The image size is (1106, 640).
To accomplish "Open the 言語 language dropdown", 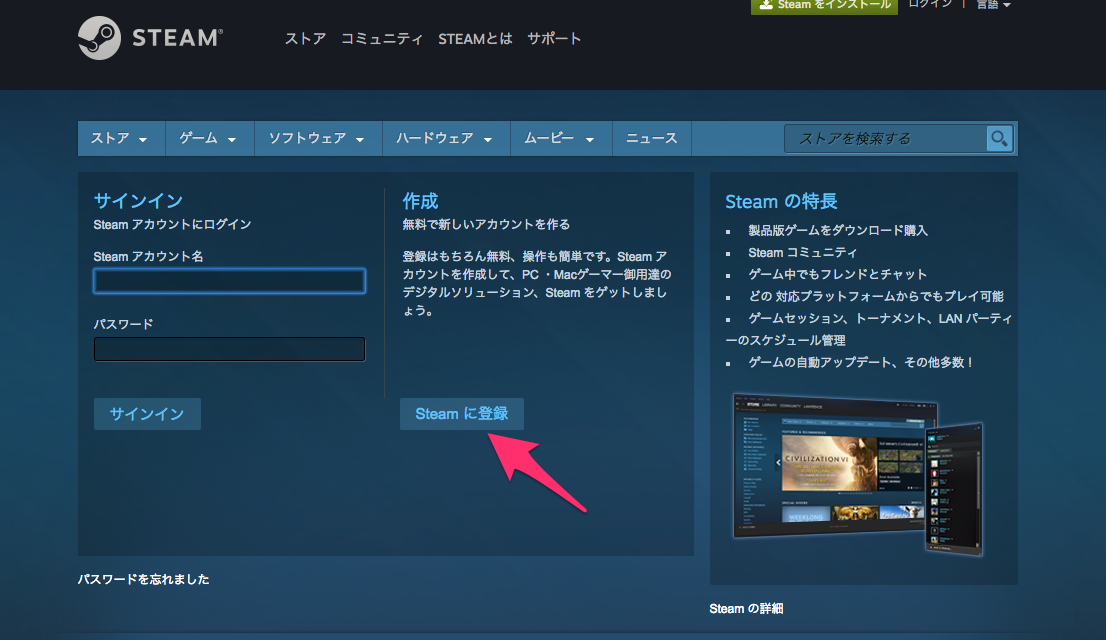I will 993,5.
